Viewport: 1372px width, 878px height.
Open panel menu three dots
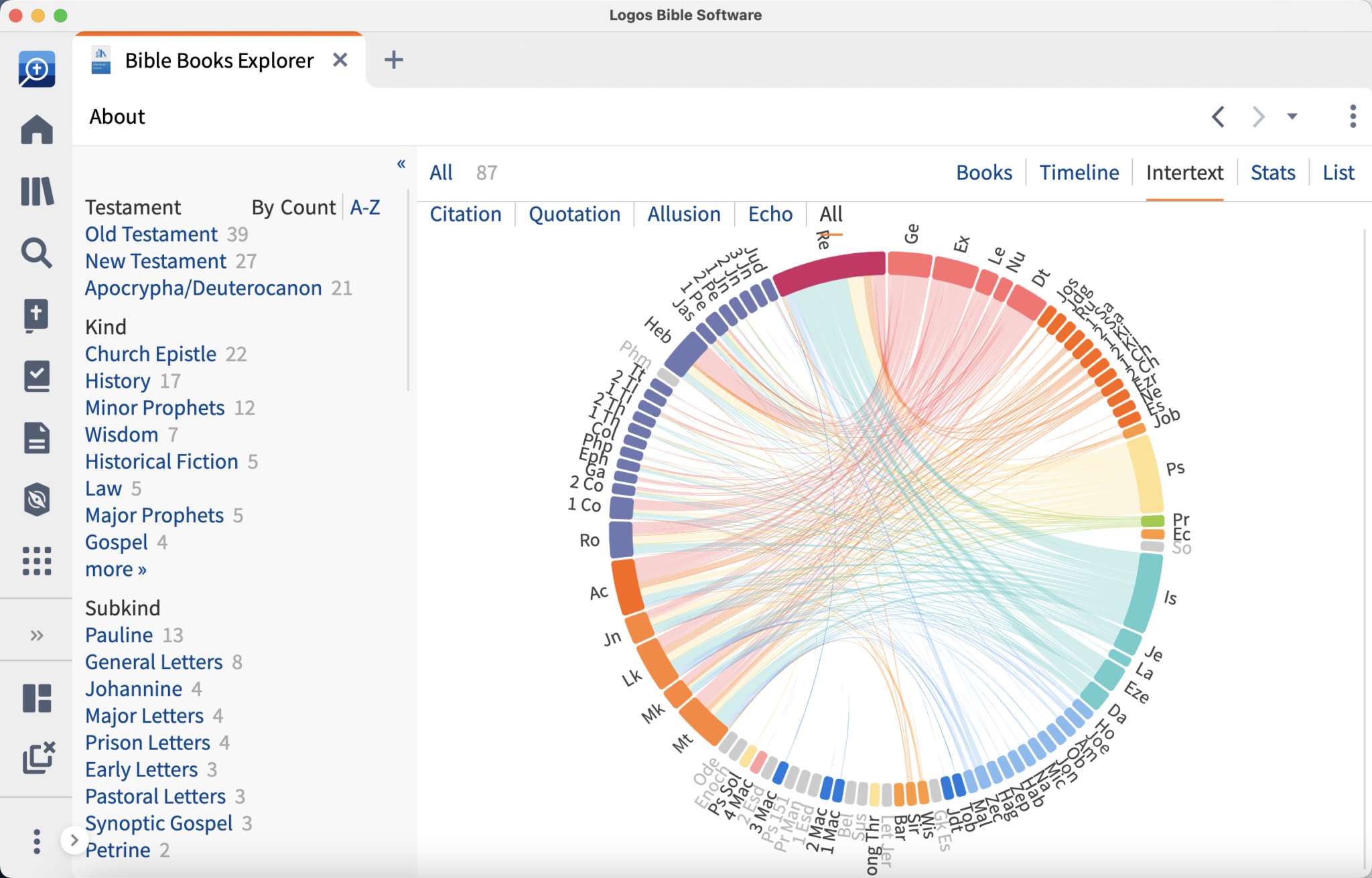tap(1353, 117)
